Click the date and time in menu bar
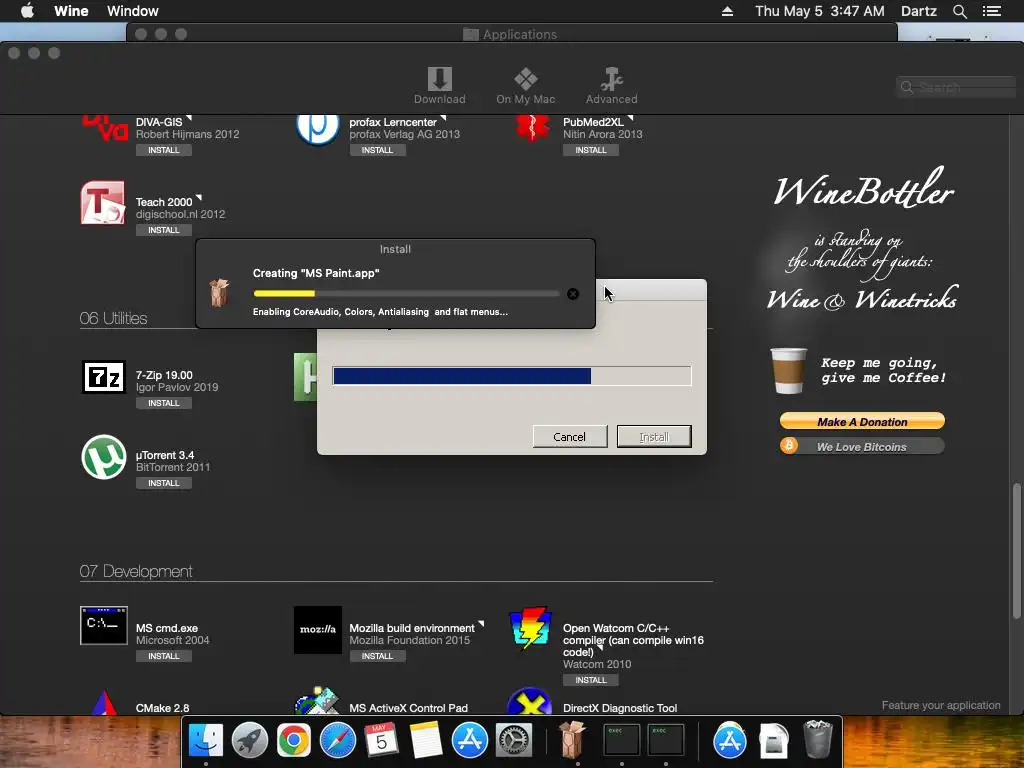1024x768 pixels. 820,11
